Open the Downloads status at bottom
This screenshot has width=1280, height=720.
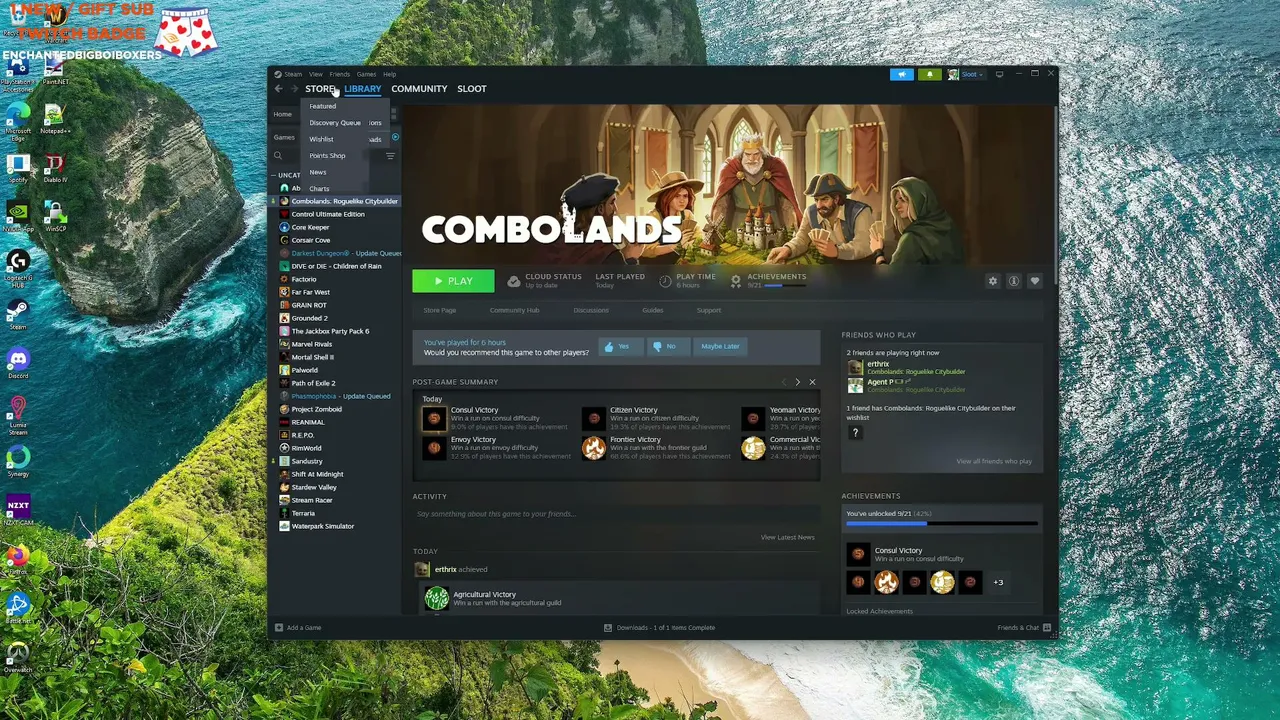[660, 628]
